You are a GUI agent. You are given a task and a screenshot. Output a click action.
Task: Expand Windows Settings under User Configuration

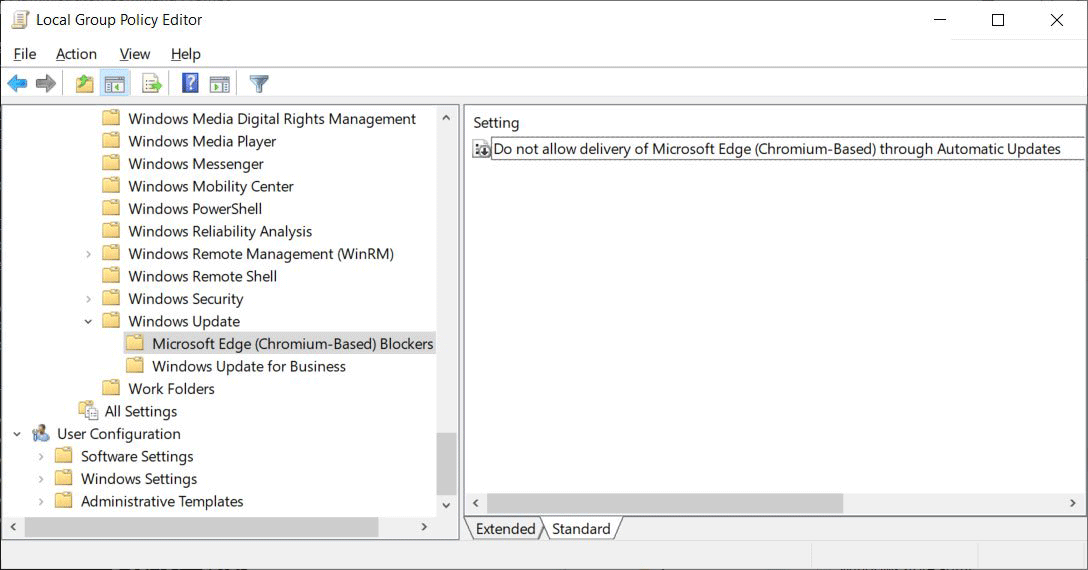(40, 479)
